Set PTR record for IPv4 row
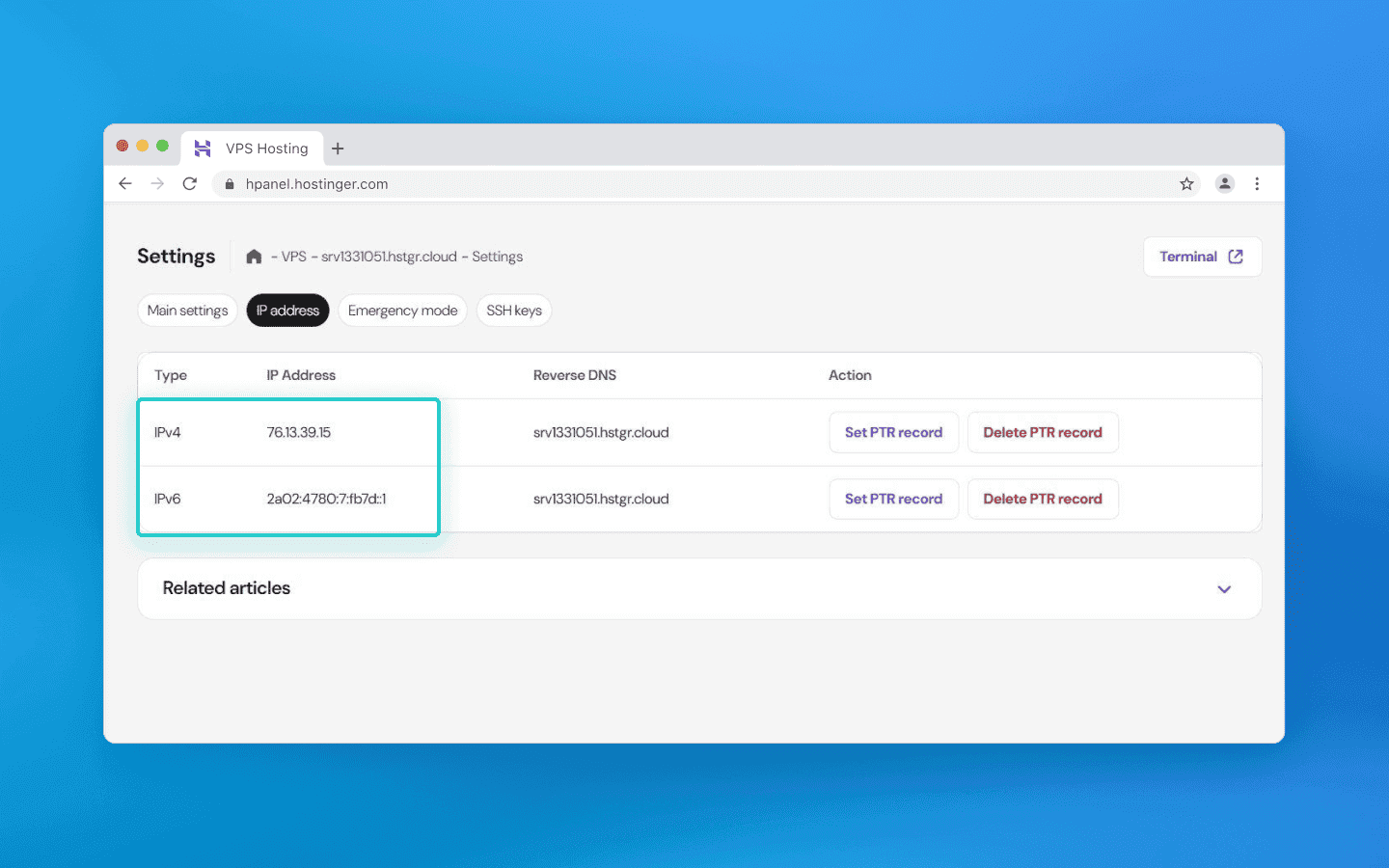The image size is (1389, 868). tap(894, 432)
